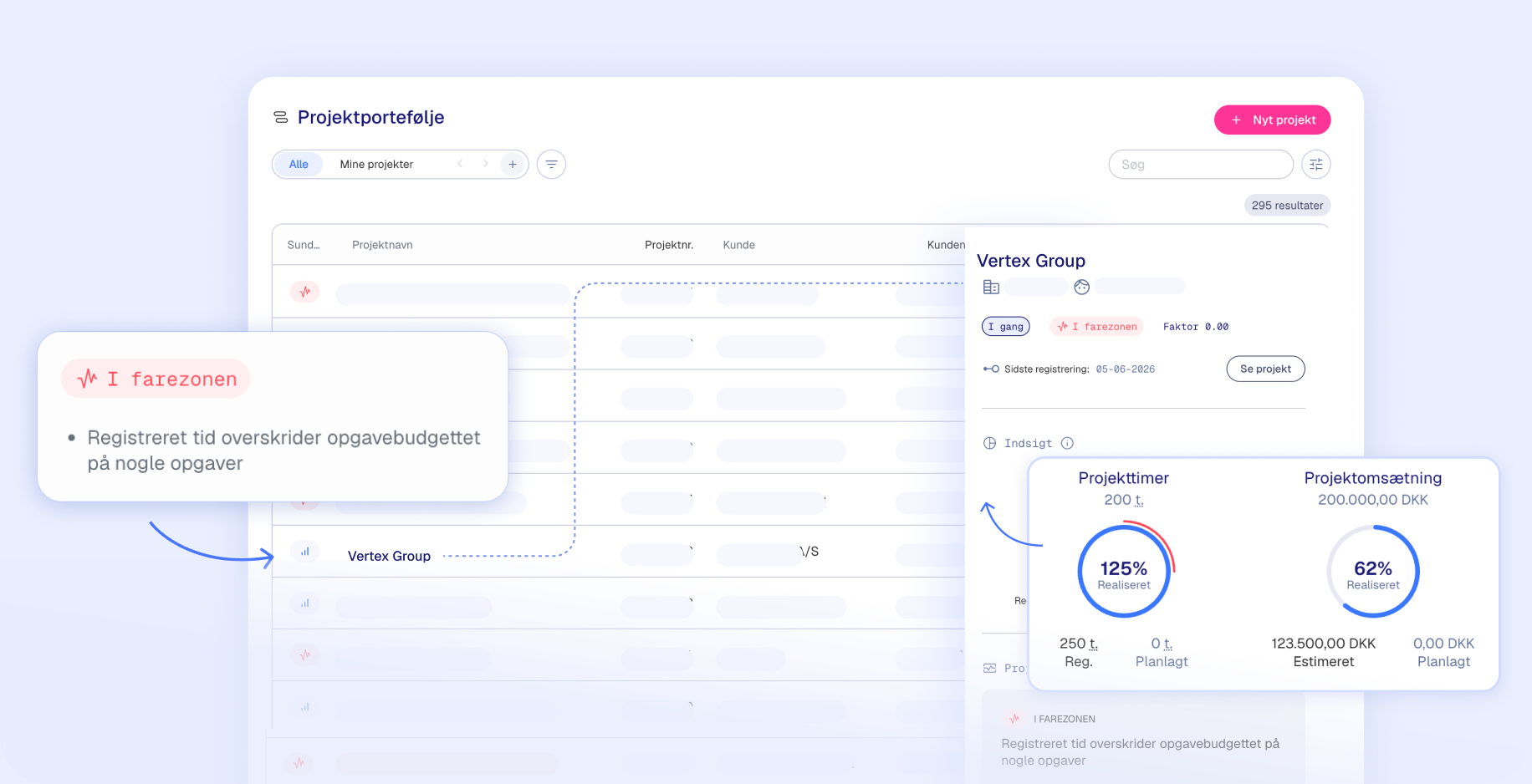Screen dimensions: 1532x784
Task: Click the health icon on Vertex Group row
Action: click(305, 552)
